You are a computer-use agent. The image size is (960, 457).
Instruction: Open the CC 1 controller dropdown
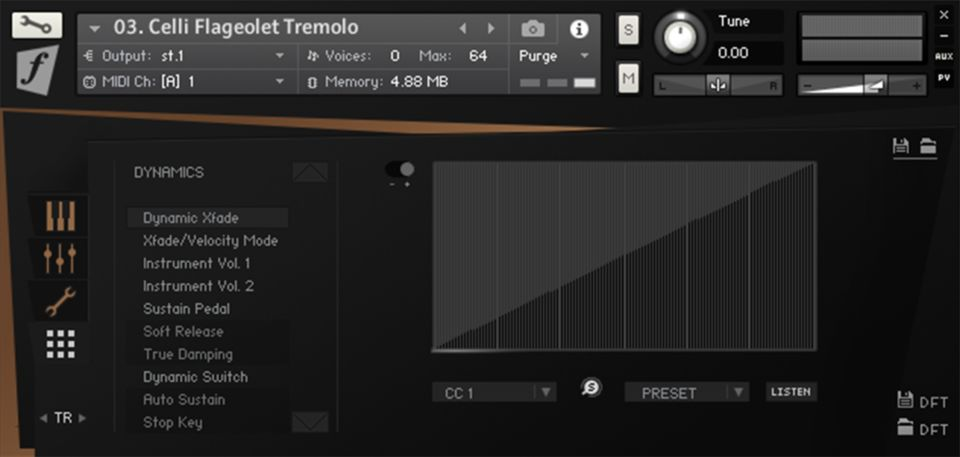point(495,392)
